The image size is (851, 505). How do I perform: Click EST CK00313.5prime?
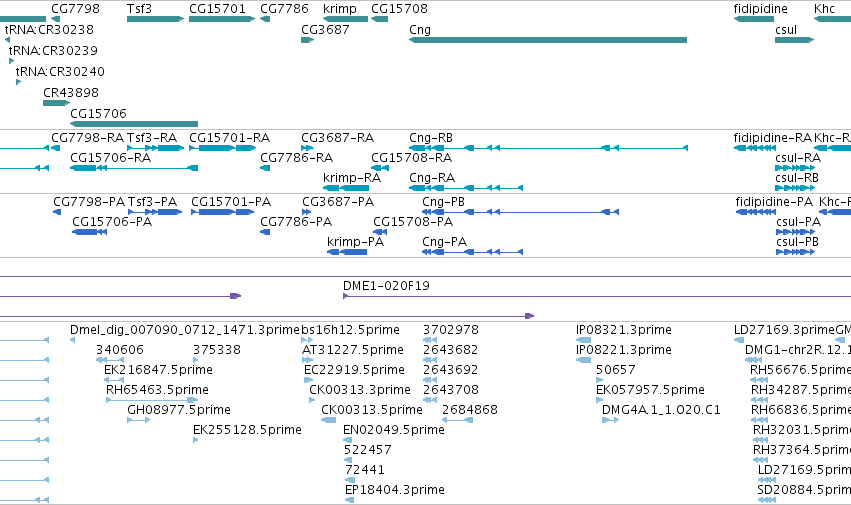[328, 420]
